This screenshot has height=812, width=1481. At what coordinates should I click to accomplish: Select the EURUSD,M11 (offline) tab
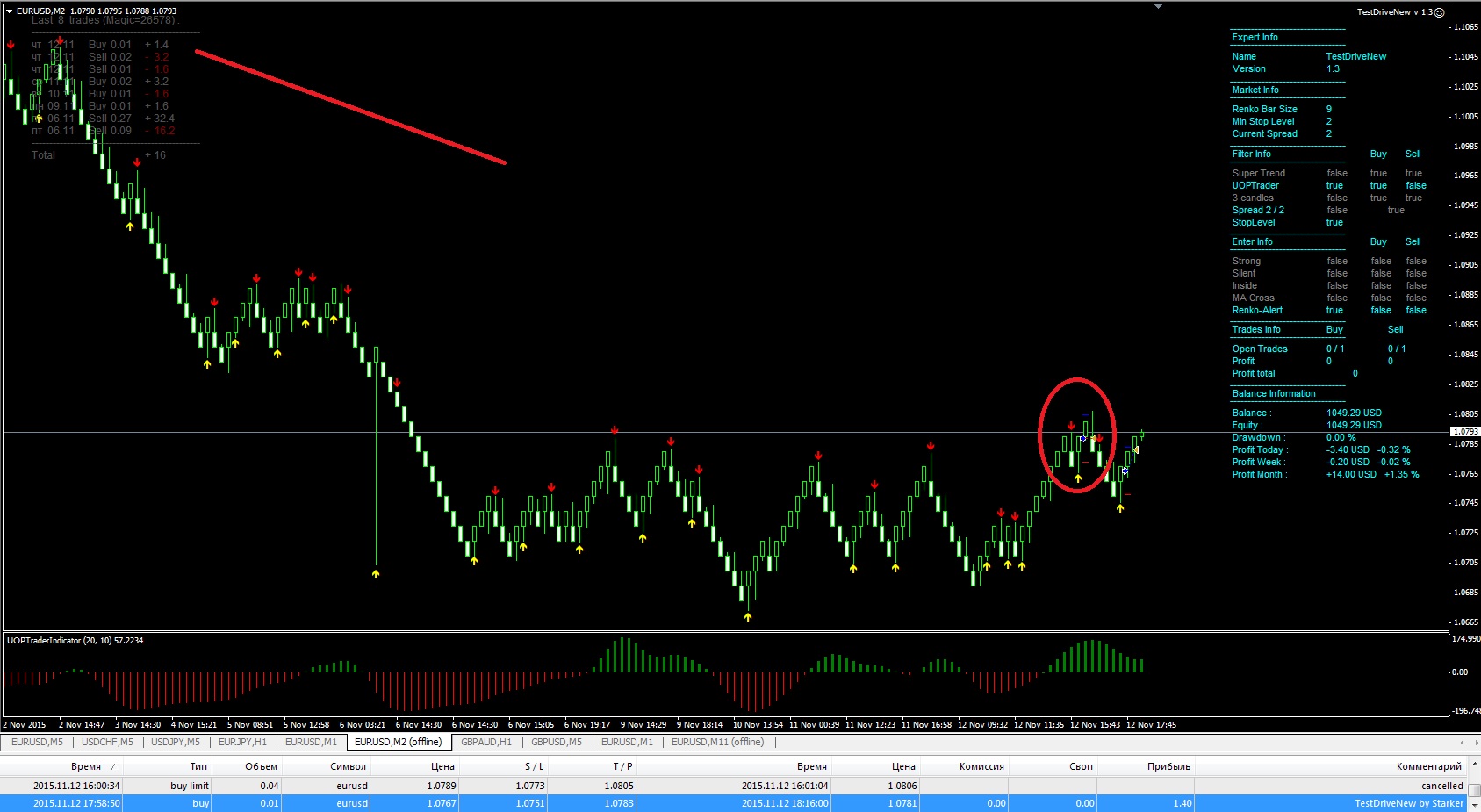coord(717,742)
